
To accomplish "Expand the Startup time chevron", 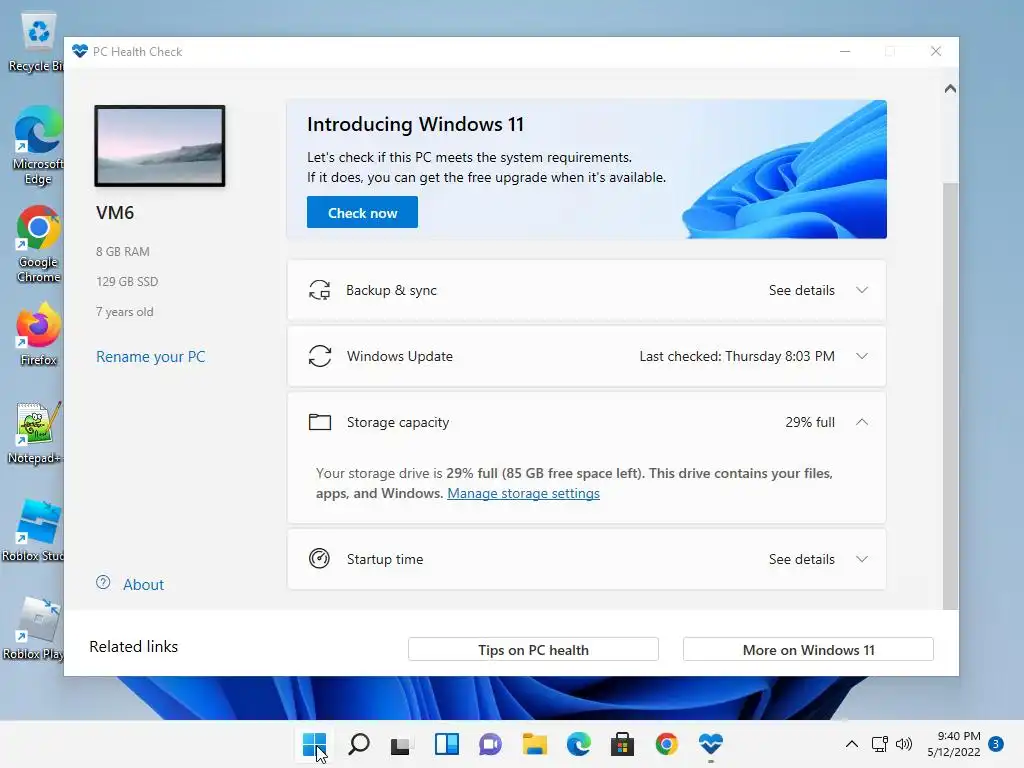I will 862,559.
